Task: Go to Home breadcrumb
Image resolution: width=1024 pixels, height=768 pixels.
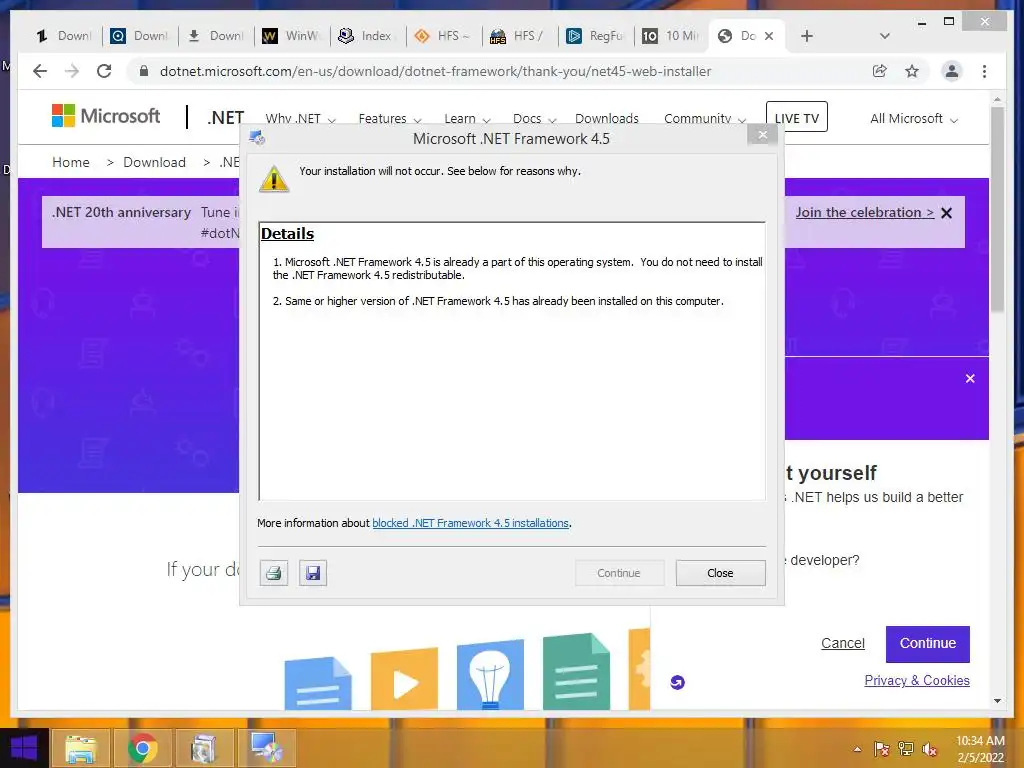Action: [x=71, y=162]
